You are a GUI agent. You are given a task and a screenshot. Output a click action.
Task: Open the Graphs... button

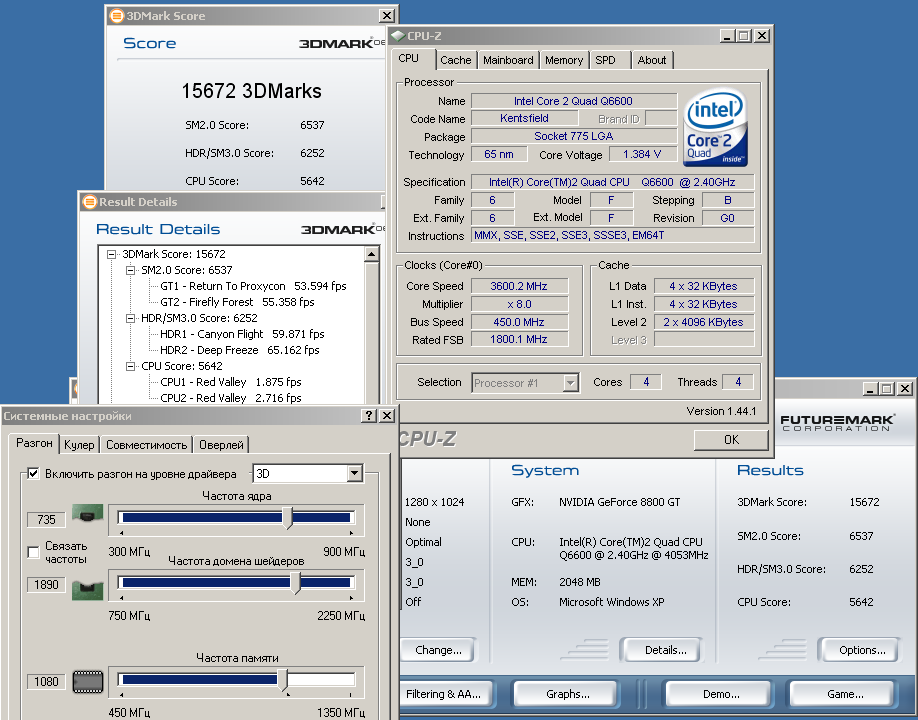pos(567,694)
